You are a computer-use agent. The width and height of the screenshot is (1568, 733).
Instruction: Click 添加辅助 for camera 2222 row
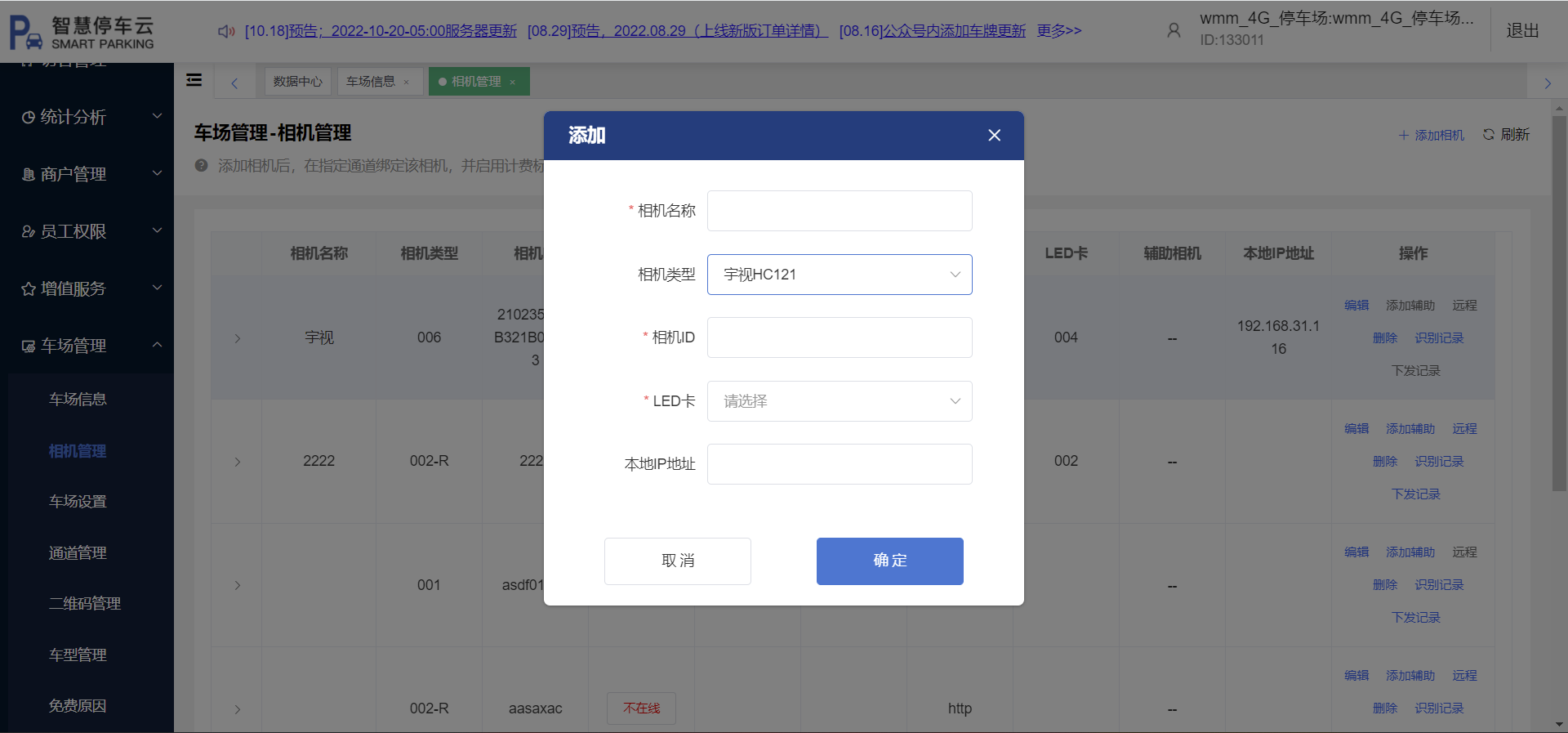(1410, 429)
